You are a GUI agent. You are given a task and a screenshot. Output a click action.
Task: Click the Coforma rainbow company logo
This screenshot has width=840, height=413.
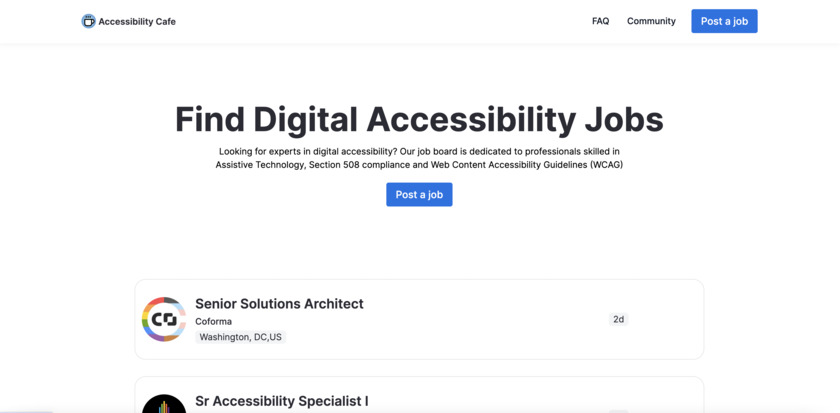coord(164,319)
